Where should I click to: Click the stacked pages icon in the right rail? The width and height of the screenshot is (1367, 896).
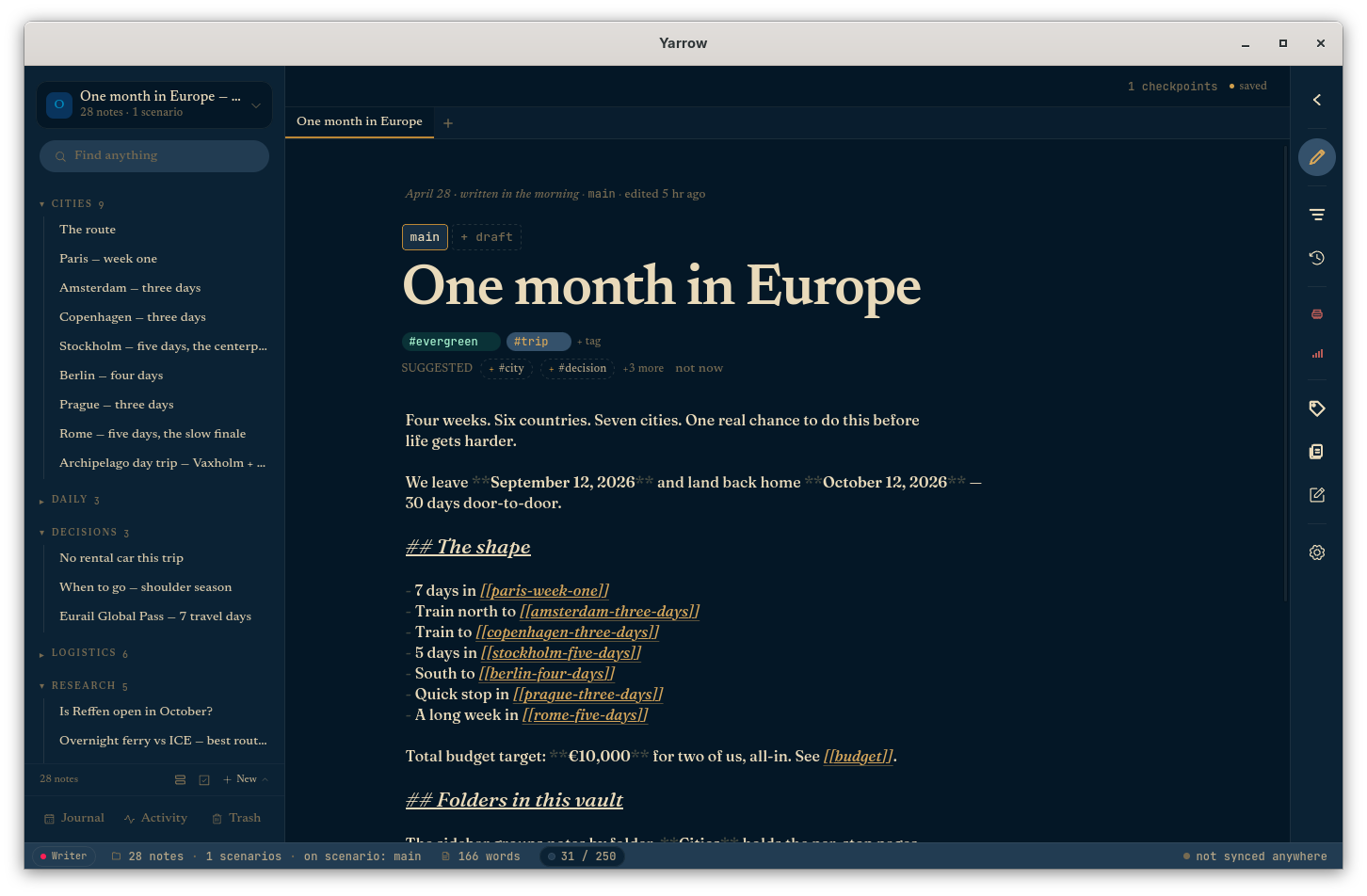point(1317,452)
